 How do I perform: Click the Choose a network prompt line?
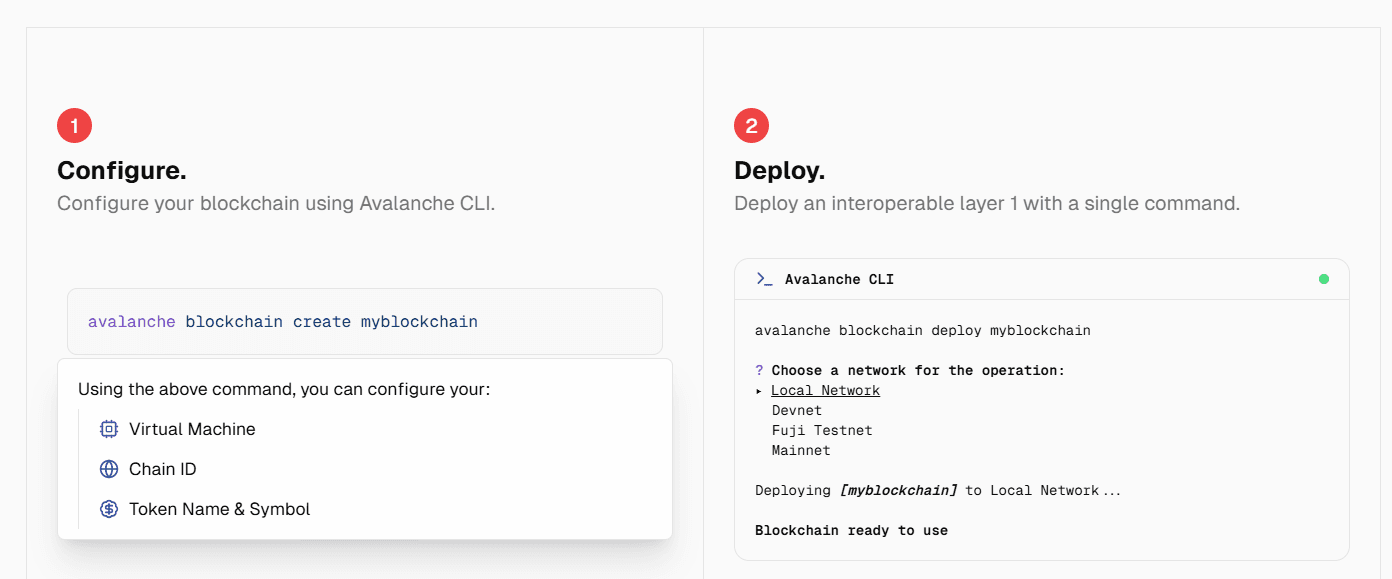tap(910, 370)
